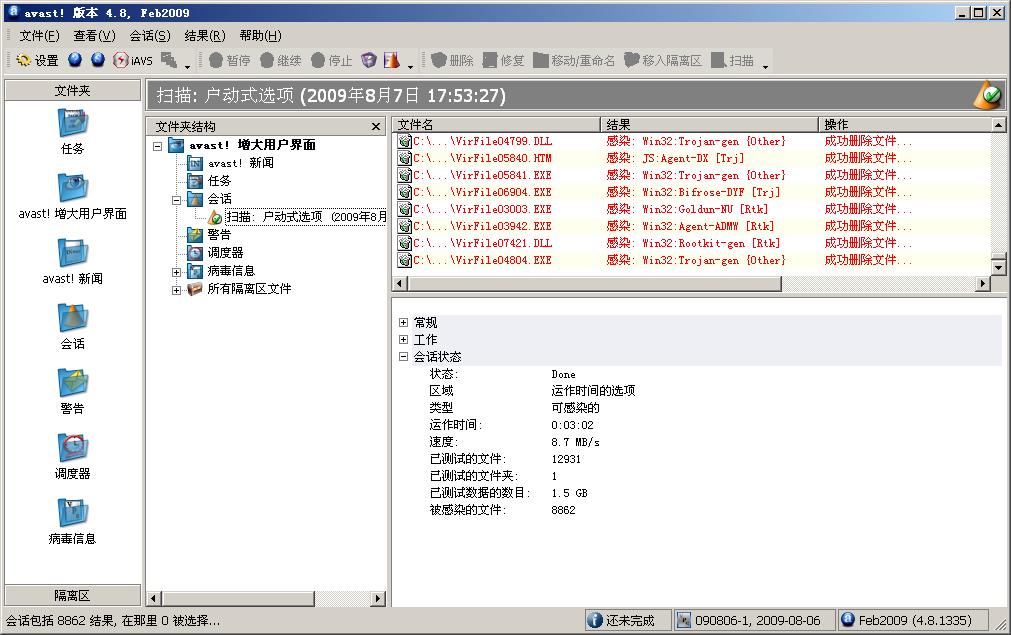Select 警告 in the folder tree
This screenshot has width=1011, height=635.
(x=219, y=235)
